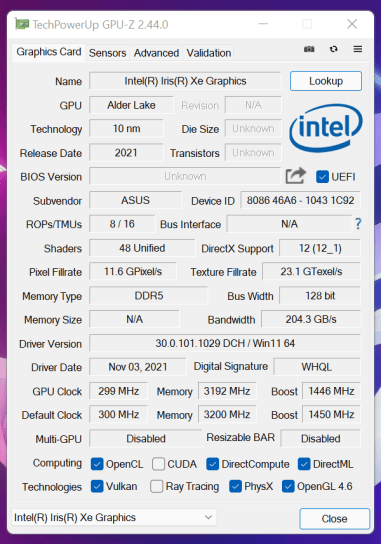Click the Bus Interface N/A field

point(289,224)
